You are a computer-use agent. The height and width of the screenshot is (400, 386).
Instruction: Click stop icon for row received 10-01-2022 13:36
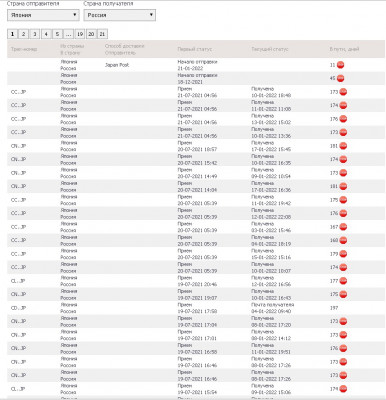[x=343, y=132]
